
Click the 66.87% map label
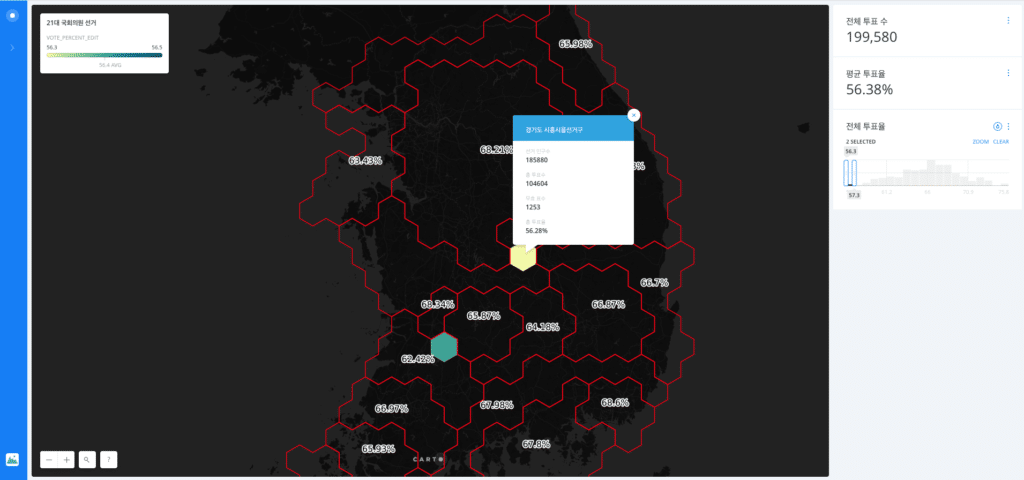608,304
